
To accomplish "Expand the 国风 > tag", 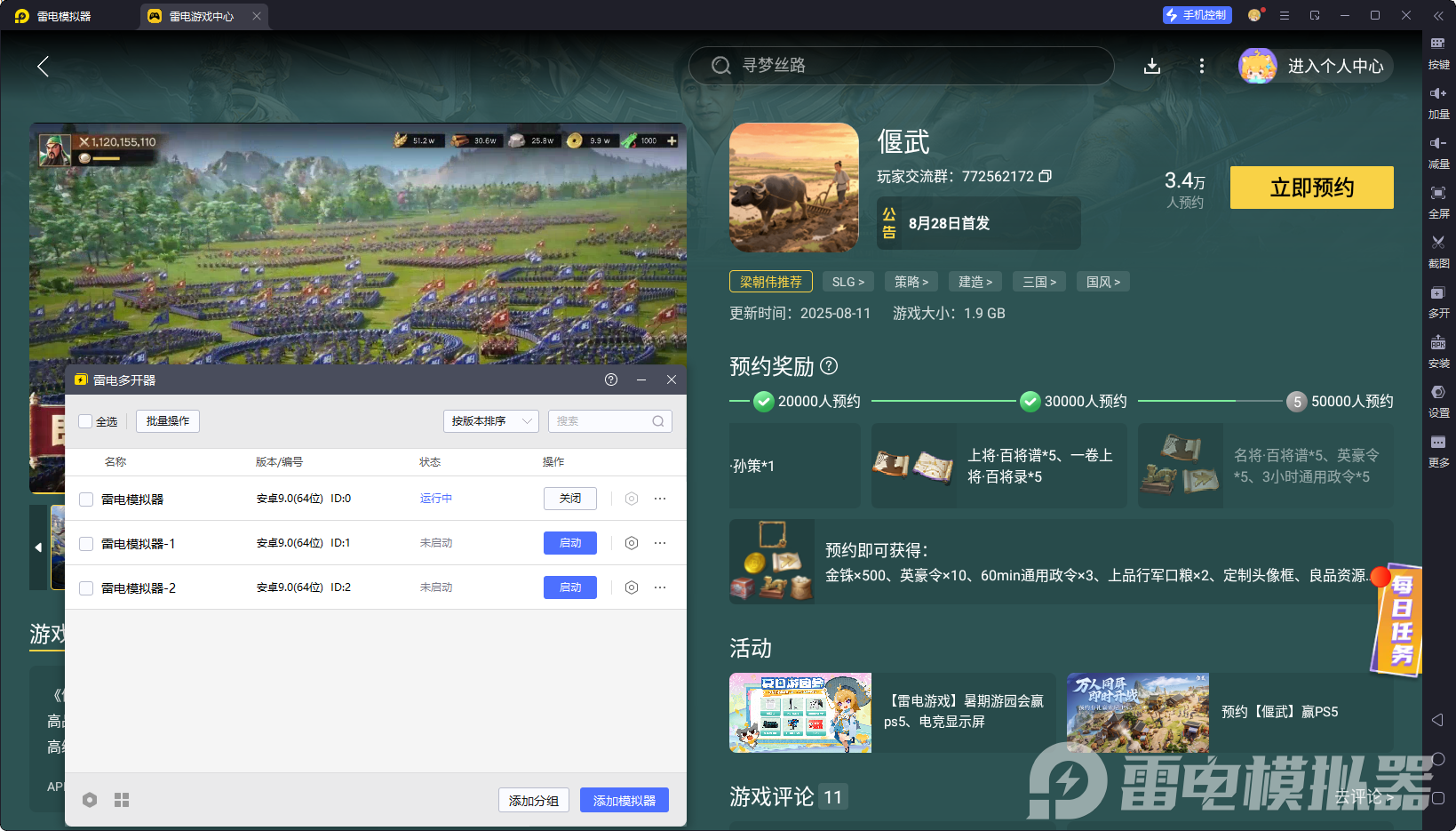I will pyautogui.click(x=1103, y=282).
